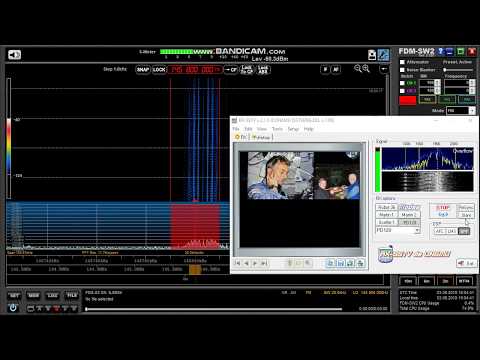Click the FILE button
The height and width of the screenshot is (360, 480).
click(72, 295)
